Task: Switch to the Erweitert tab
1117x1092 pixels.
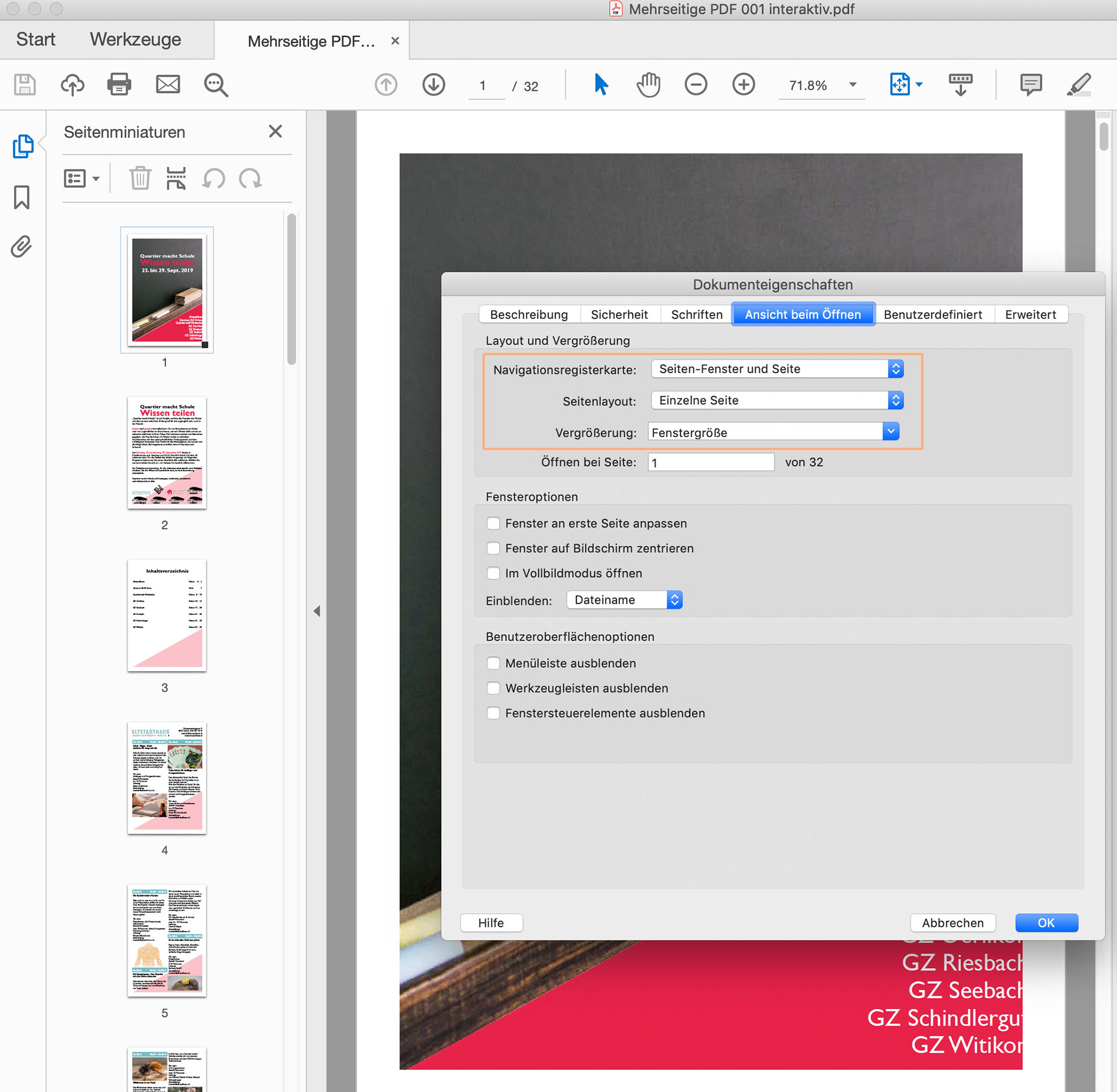Action: [x=1030, y=315]
